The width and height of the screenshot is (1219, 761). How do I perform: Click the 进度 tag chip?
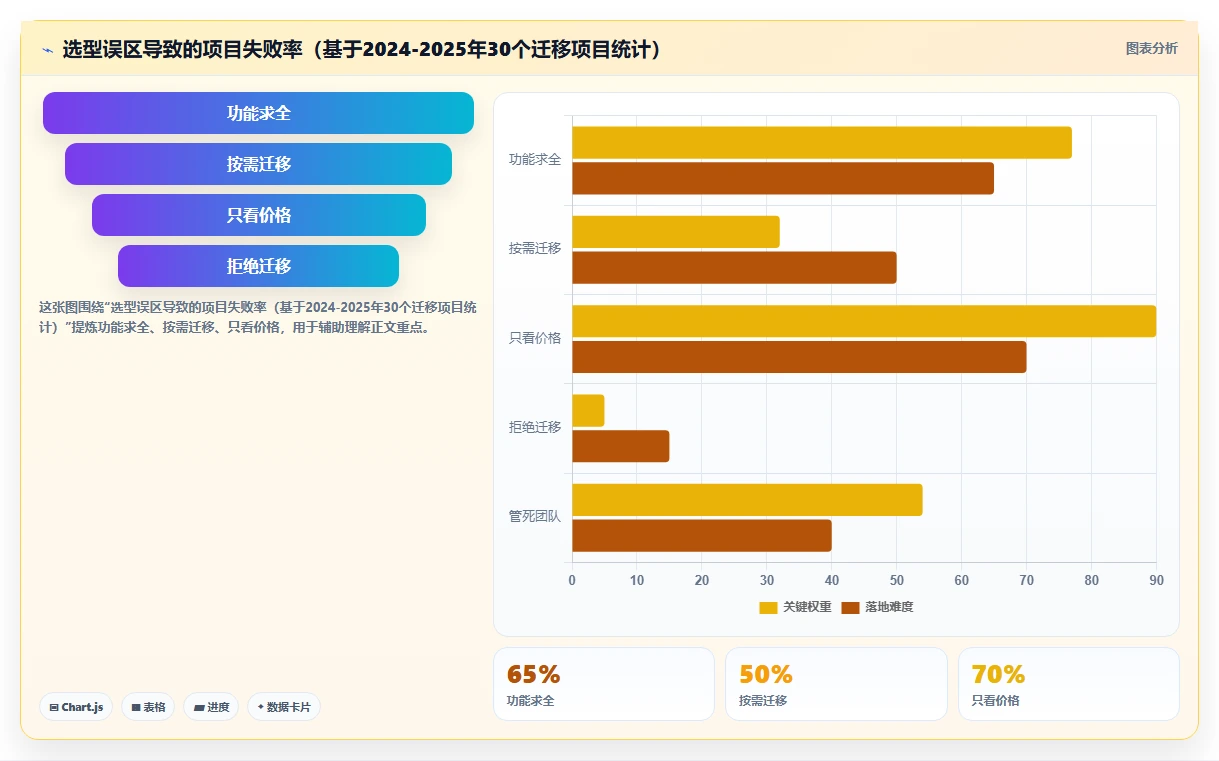211,707
